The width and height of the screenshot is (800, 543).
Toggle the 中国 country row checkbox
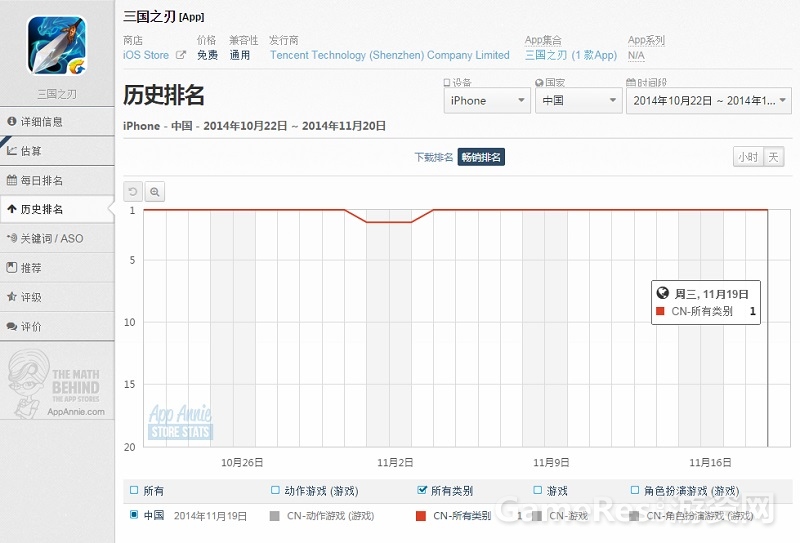(x=134, y=514)
